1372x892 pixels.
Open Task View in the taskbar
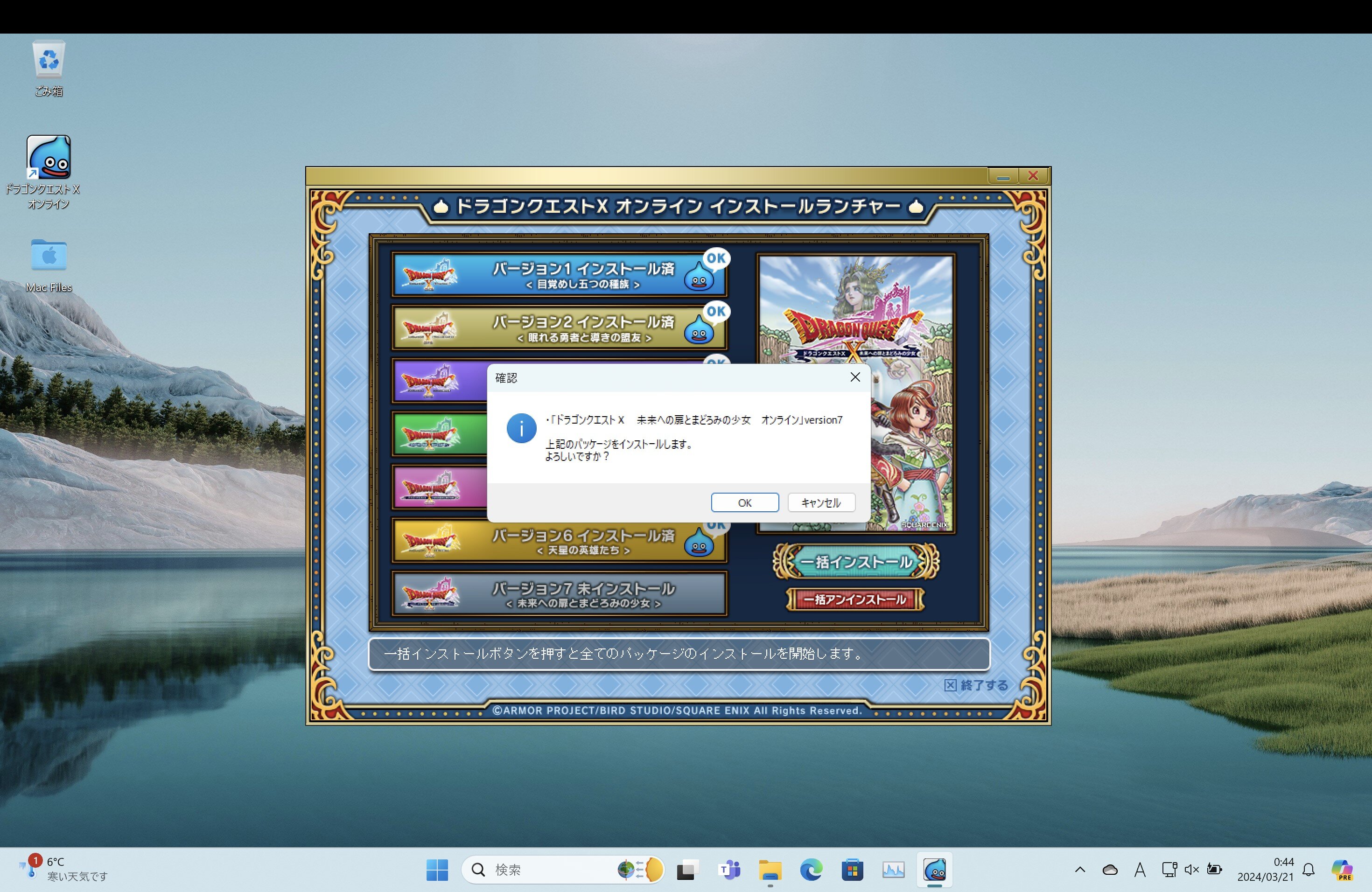(x=687, y=870)
